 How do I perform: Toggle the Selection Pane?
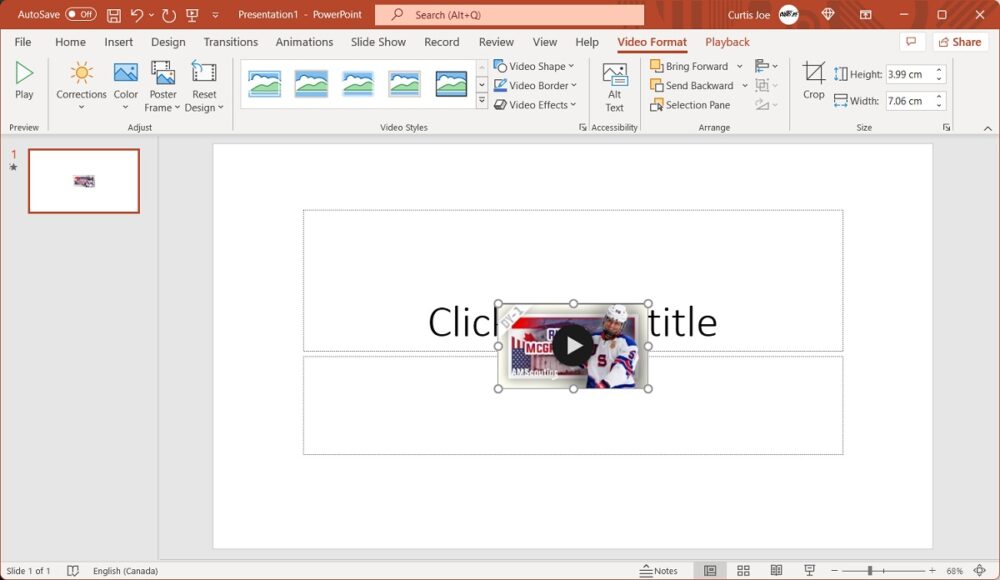[x=690, y=105]
